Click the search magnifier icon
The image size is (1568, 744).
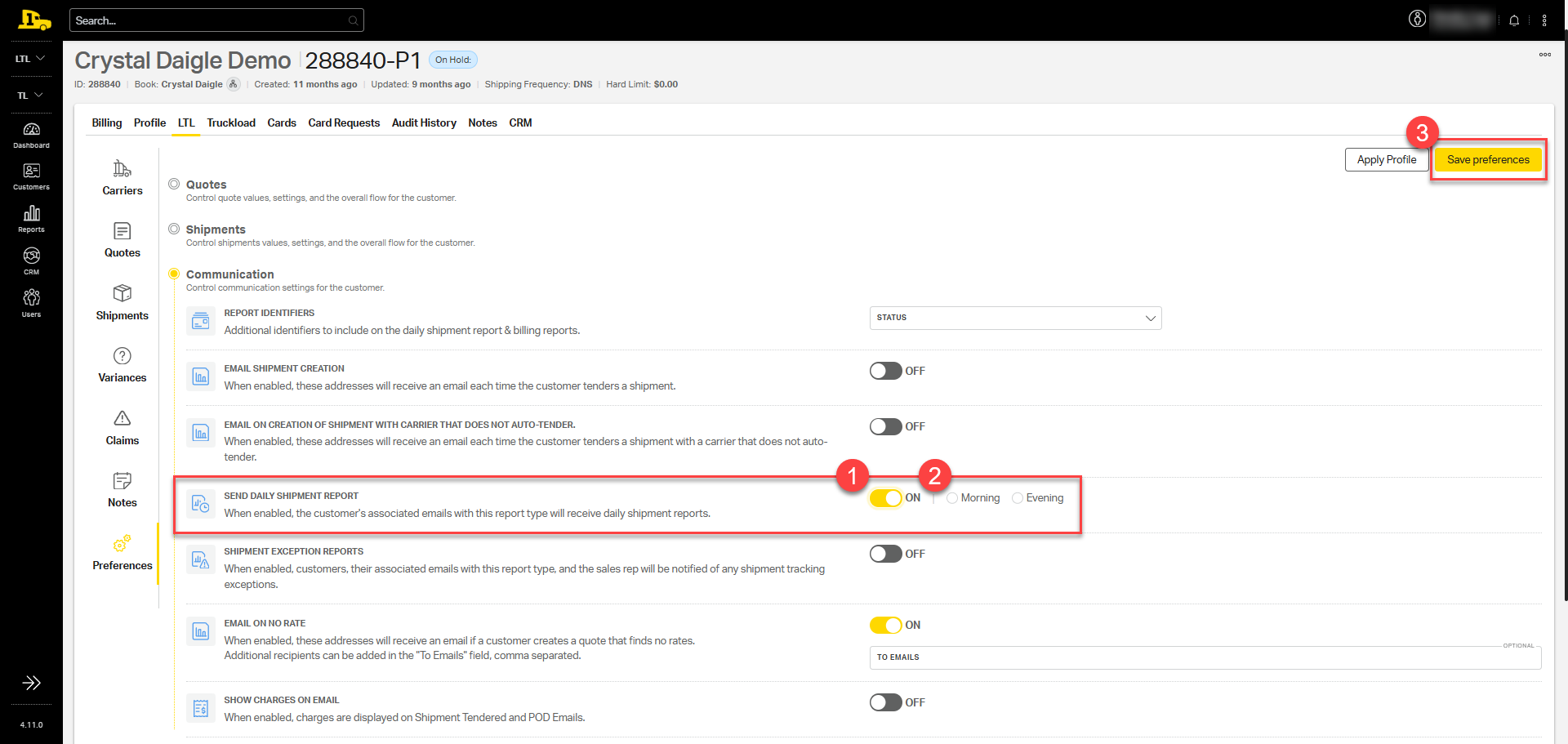(353, 20)
